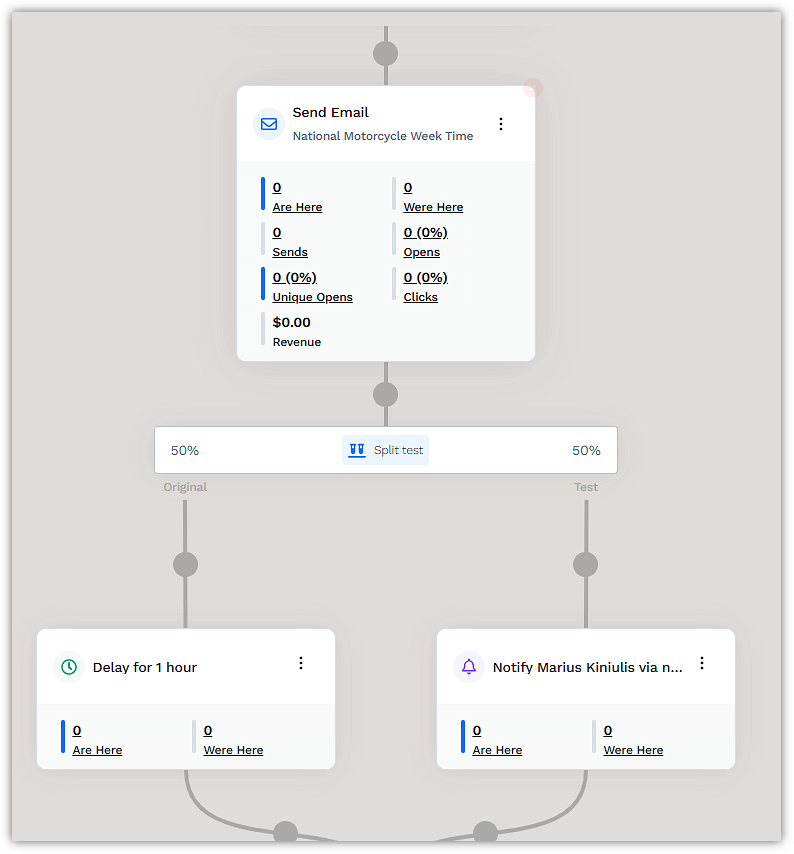
Task: Open the Clicks stat link
Action: (421, 297)
